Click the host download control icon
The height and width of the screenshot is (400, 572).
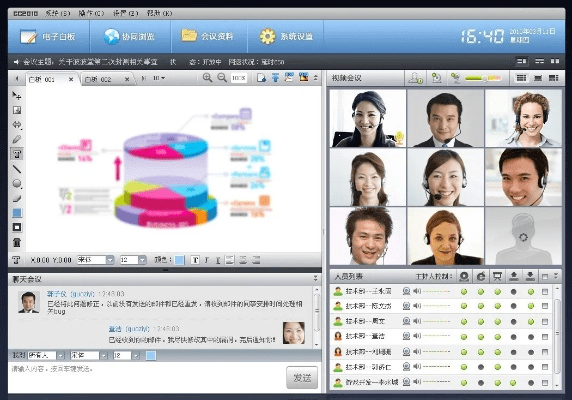click(x=530, y=276)
